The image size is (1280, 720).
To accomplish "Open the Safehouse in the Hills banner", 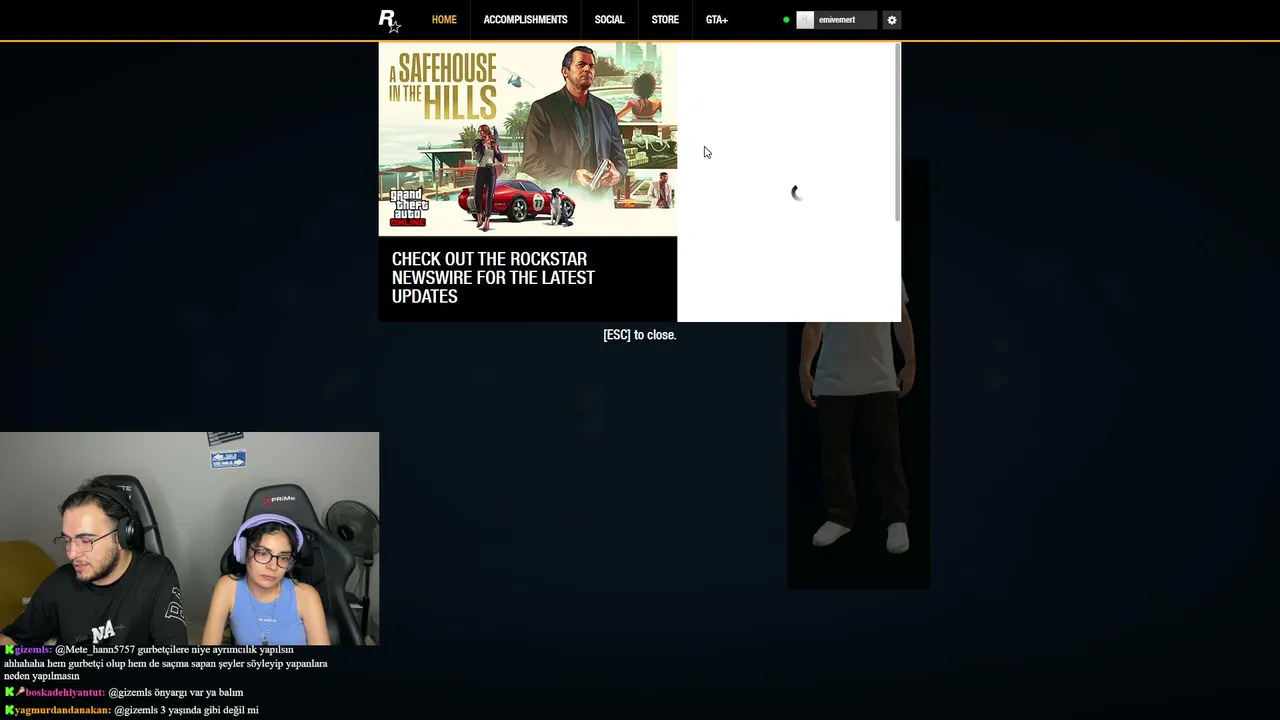I will coord(528,139).
